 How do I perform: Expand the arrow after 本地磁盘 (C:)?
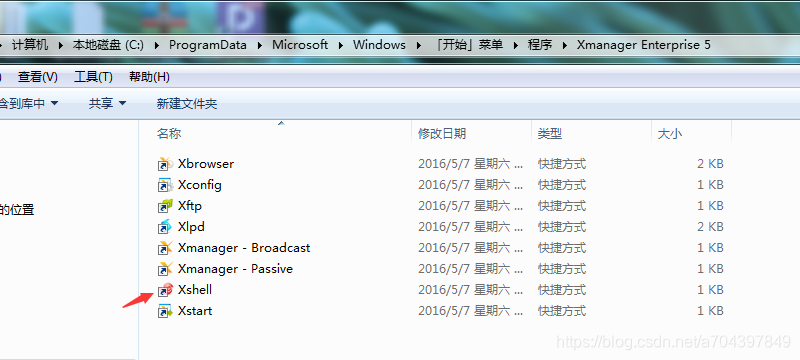[x=157, y=45]
